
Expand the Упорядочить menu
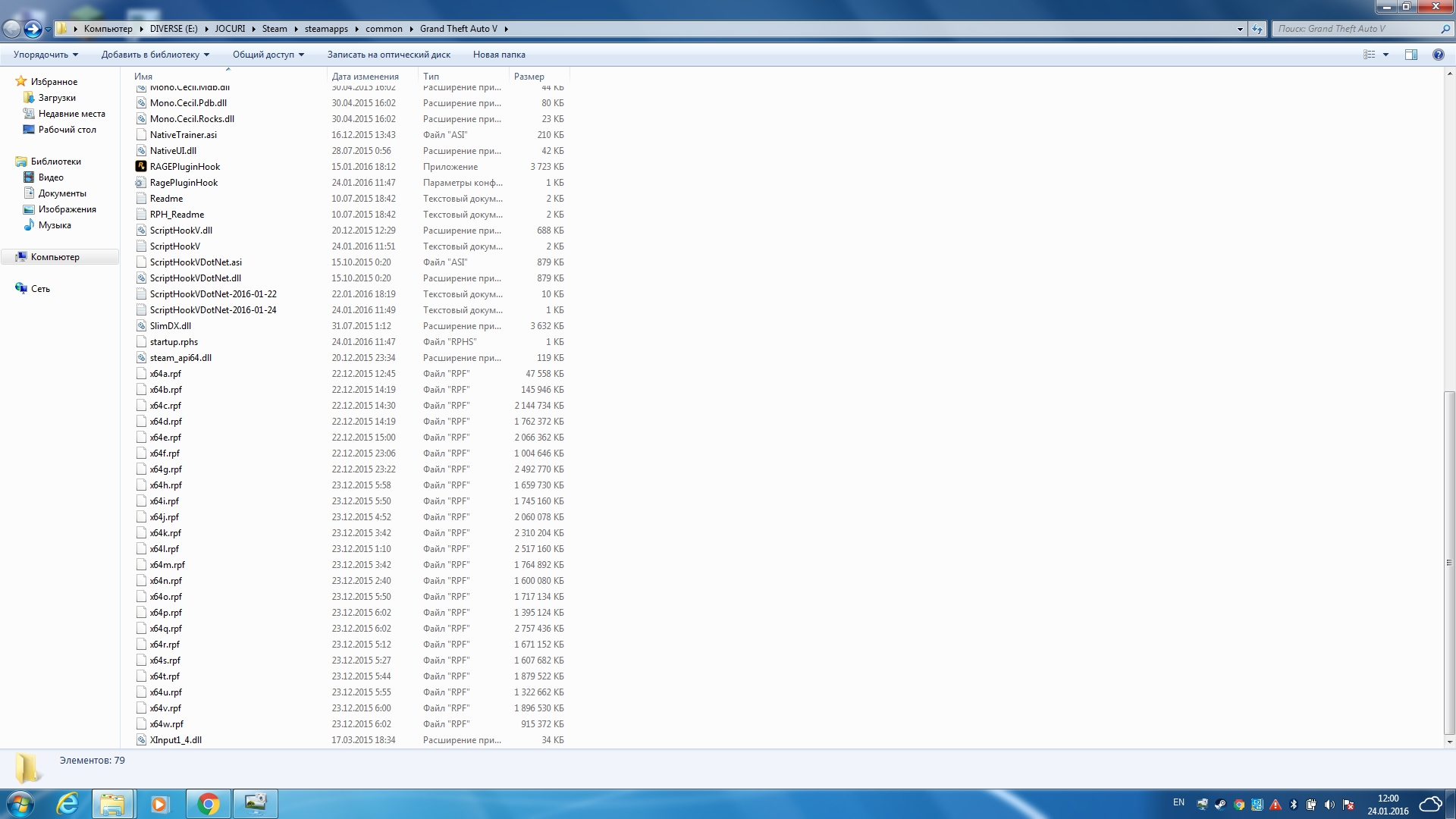[45, 55]
